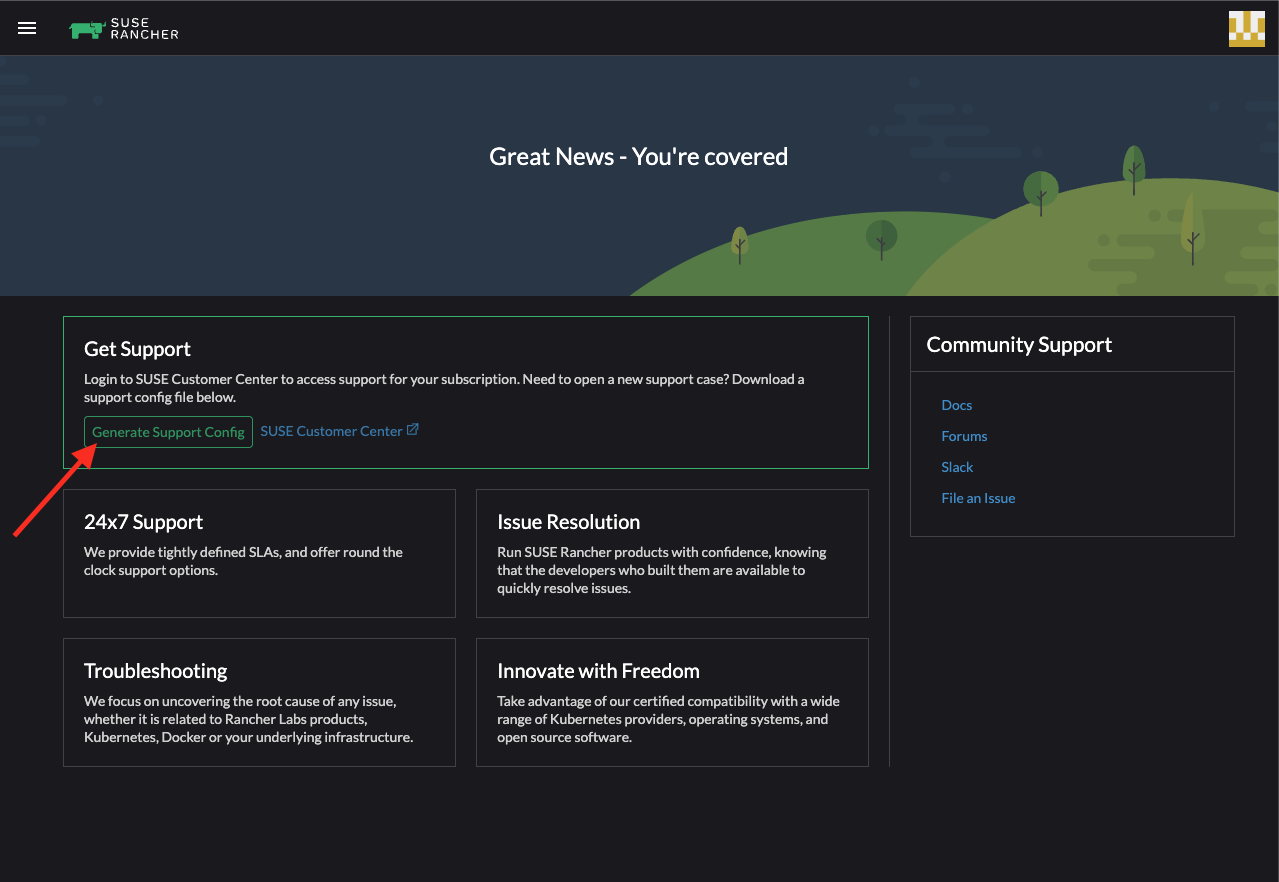Screen dimensions: 1279x882
Task: Click the Get Support description paragraph
Action: (x=443, y=388)
